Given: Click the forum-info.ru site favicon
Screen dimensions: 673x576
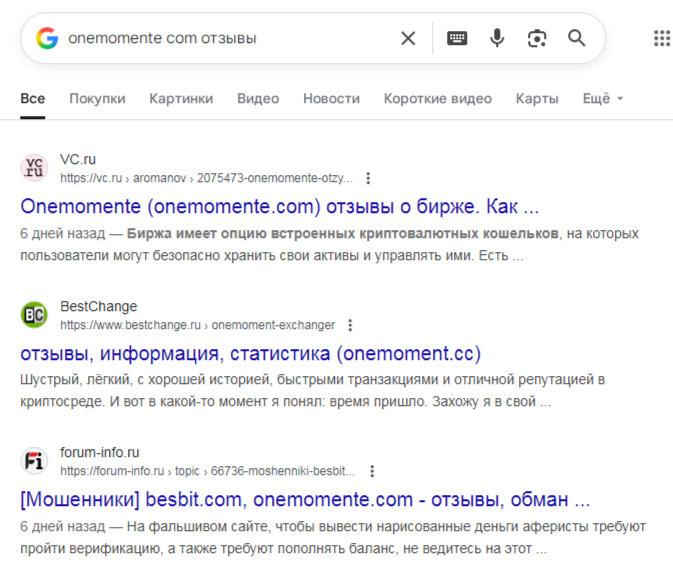Looking at the screenshot, I should pos(34,461).
